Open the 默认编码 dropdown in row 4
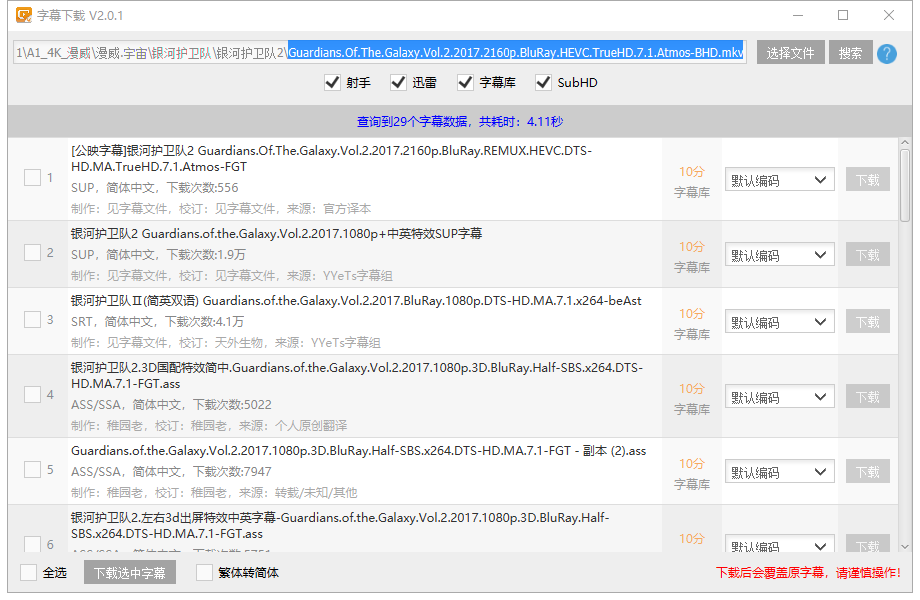The width and height of the screenshot is (920, 600). pyautogui.click(x=780, y=397)
